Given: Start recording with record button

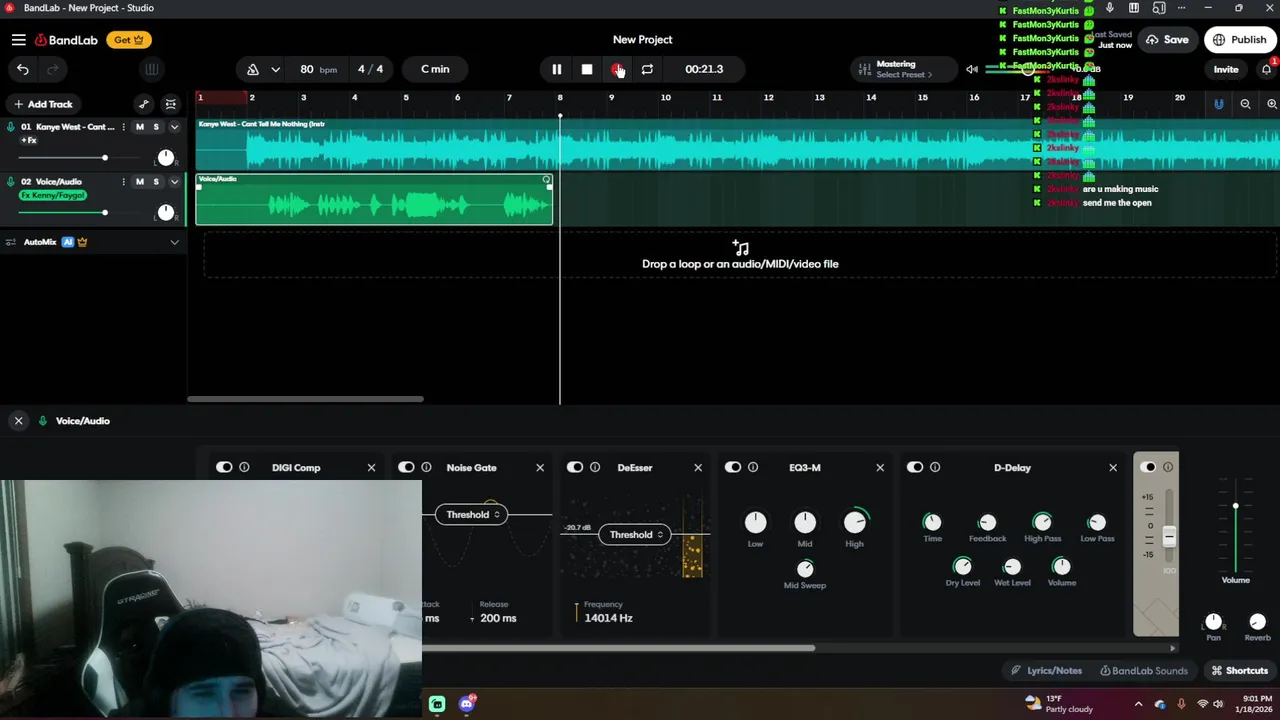Looking at the screenshot, I should (617, 69).
